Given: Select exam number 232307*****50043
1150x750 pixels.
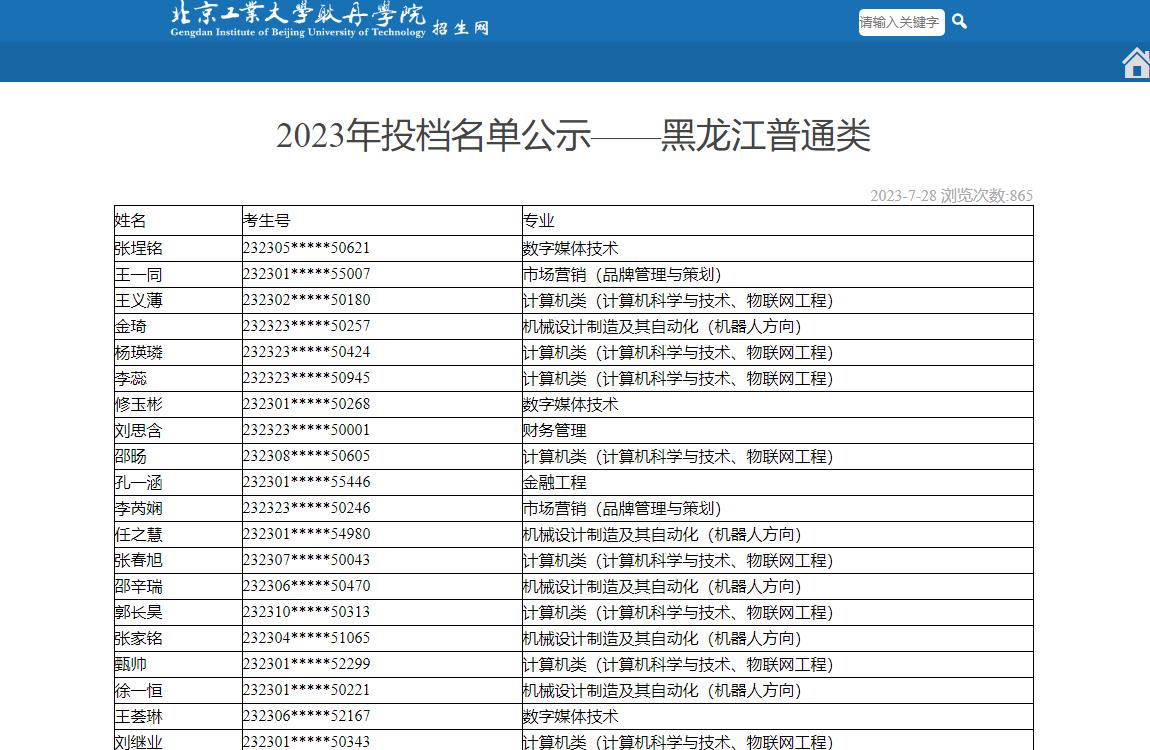Looking at the screenshot, I should click(x=307, y=560).
